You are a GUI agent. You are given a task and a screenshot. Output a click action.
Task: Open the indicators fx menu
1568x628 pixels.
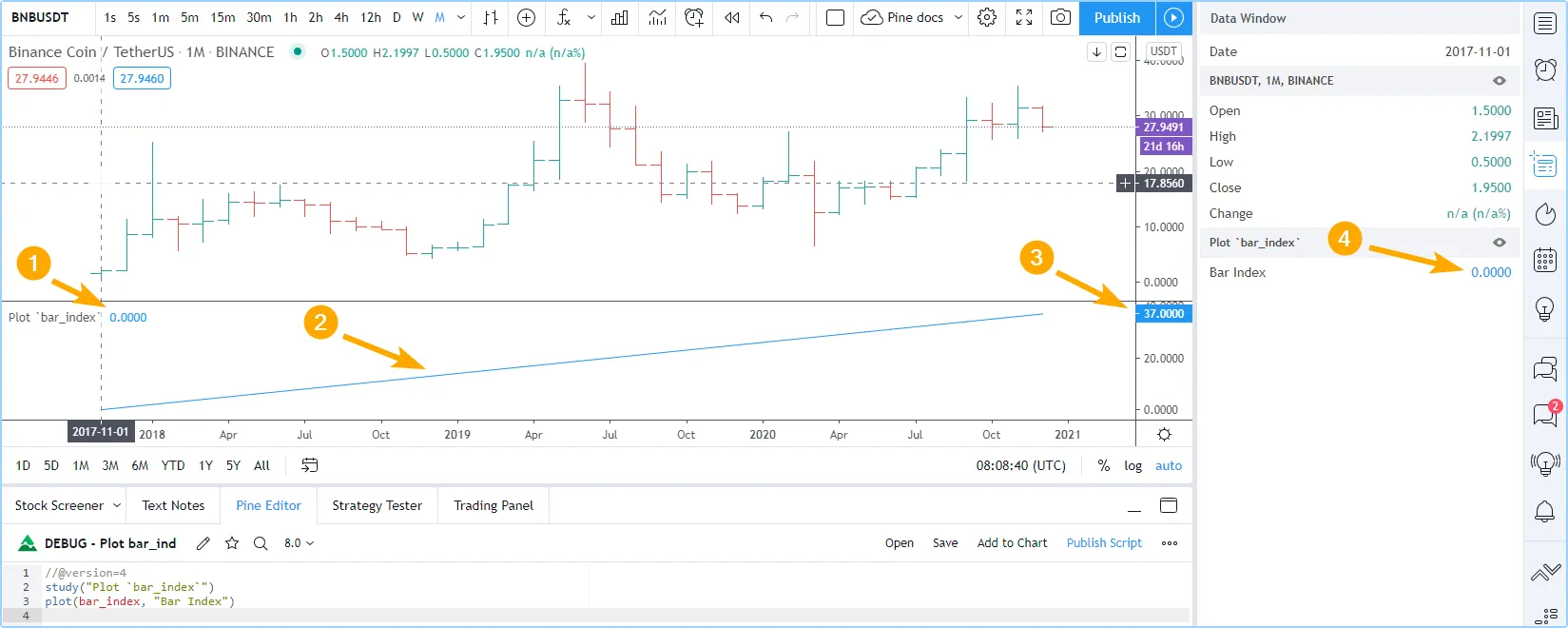(x=564, y=17)
